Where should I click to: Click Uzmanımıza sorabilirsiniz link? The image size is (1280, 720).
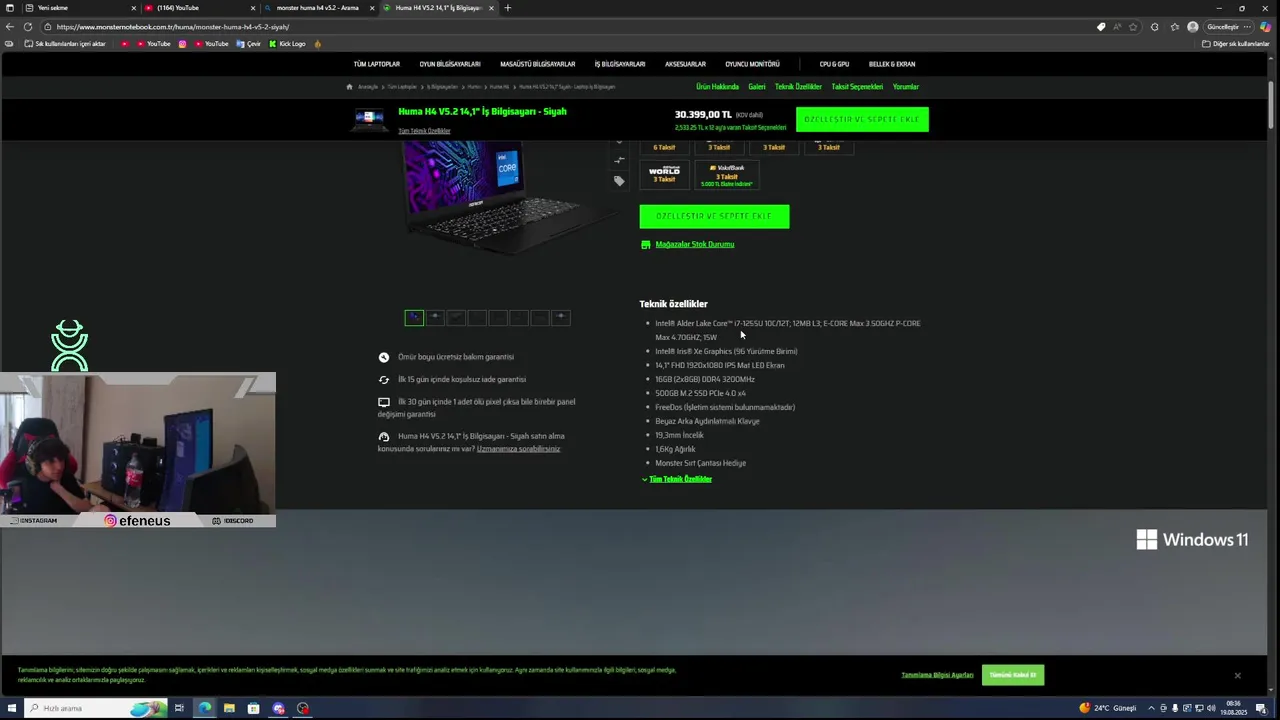click(518, 449)
